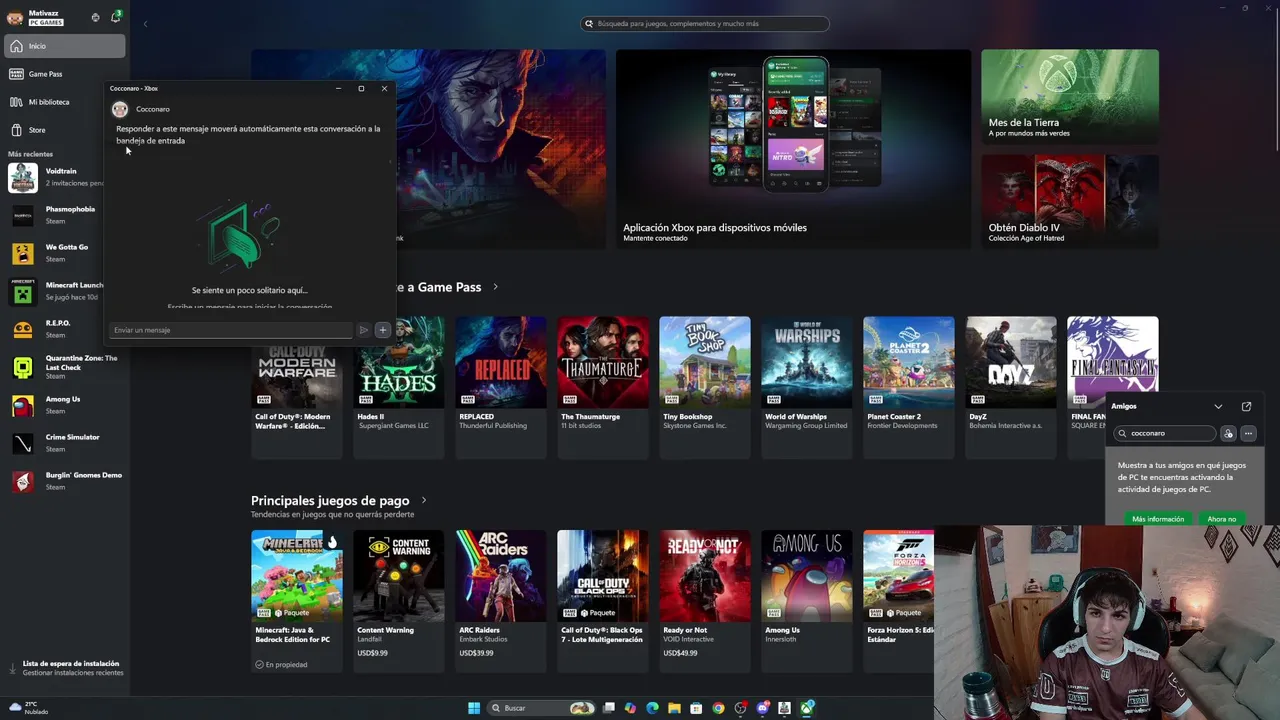This screenshot has width=1280, height=720.
Task: Open Aplicación Xbox para dispositivos móviles banner
Action: click(x=793, y=148)
